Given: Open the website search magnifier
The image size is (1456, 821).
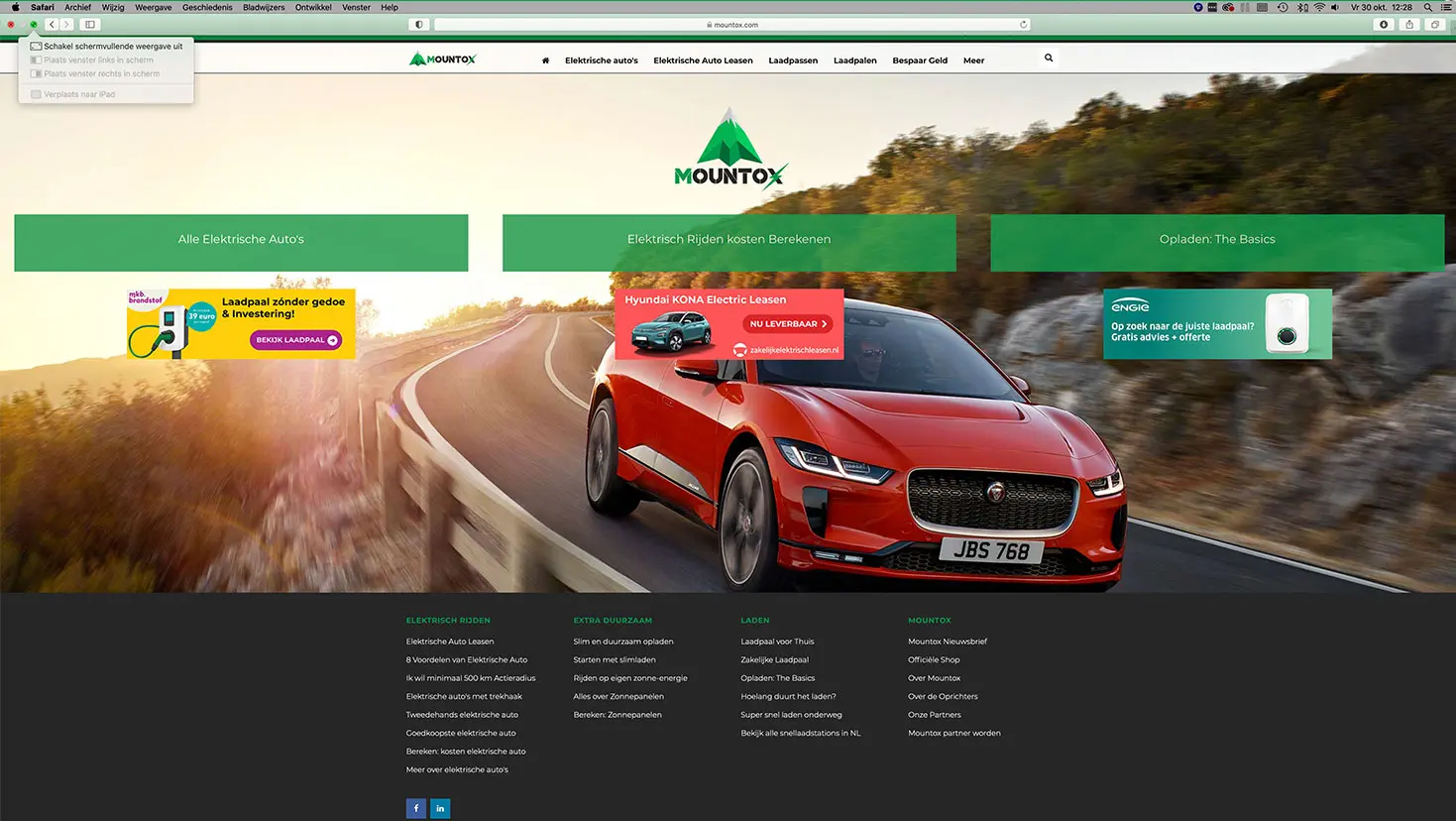Looking at the screenshot, I should tap(1049, 58).
